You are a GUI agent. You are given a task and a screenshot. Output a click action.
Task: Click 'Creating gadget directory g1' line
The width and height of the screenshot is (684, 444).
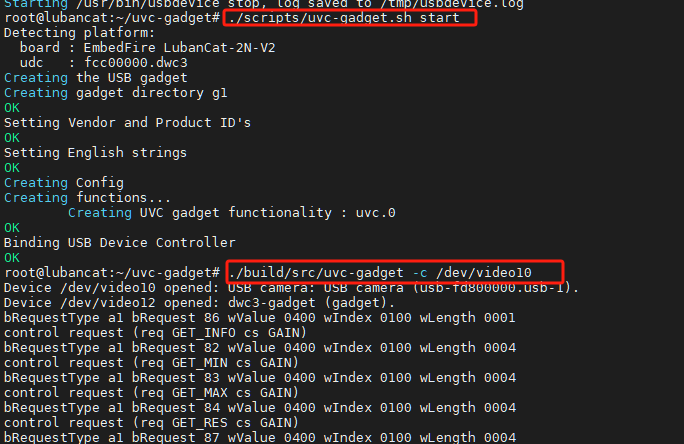pos(116,92)
